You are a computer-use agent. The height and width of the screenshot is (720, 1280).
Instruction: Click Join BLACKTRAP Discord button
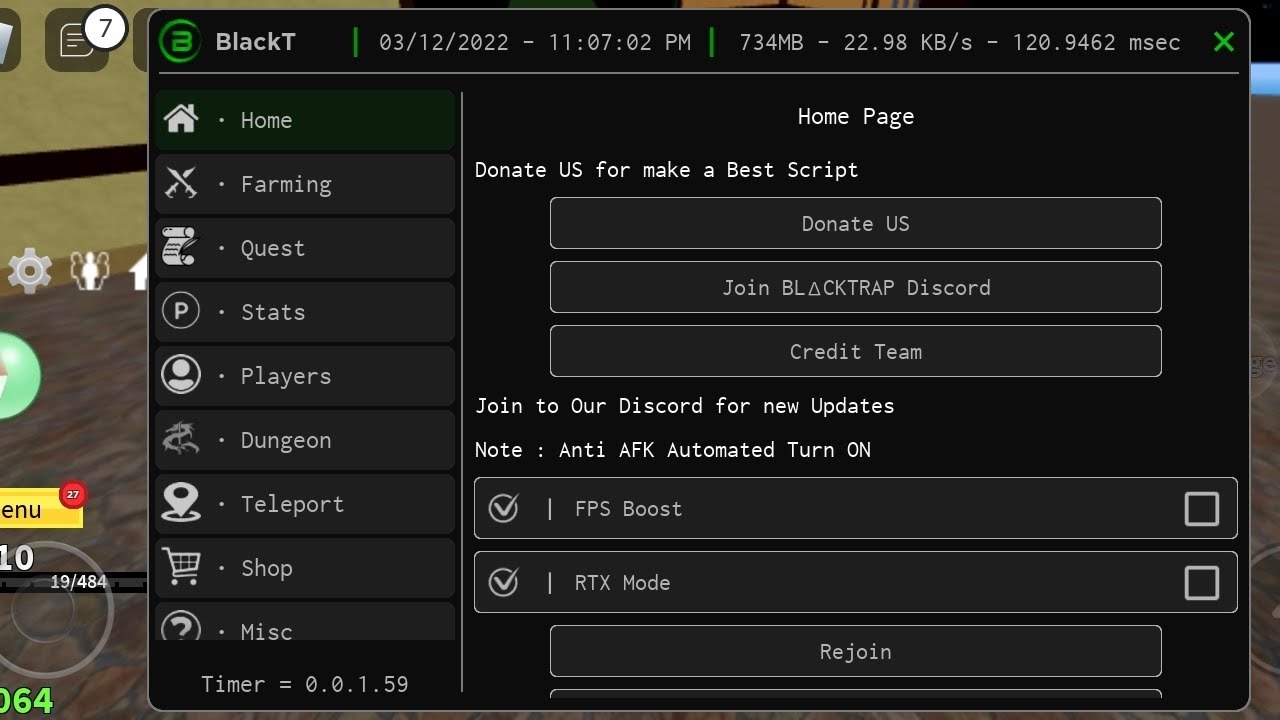[855, 287]
